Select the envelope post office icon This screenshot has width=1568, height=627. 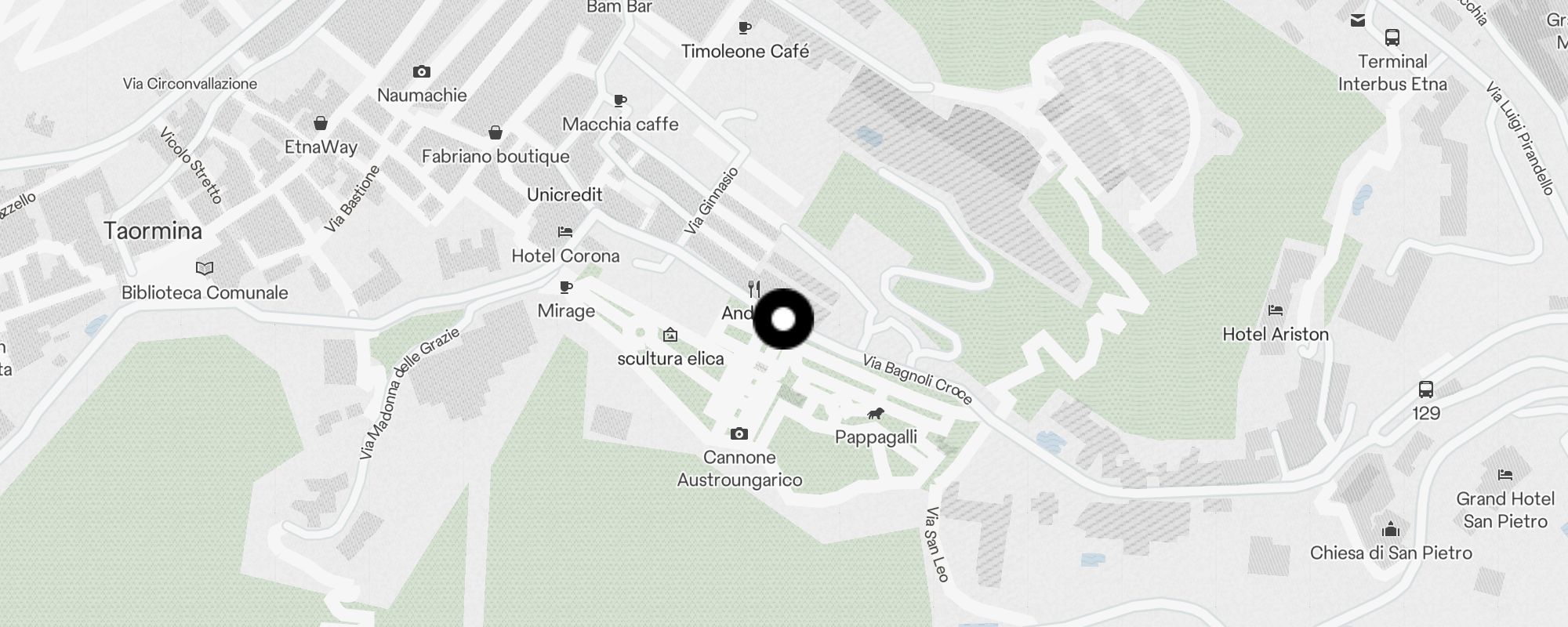[x=1358, y=20]
